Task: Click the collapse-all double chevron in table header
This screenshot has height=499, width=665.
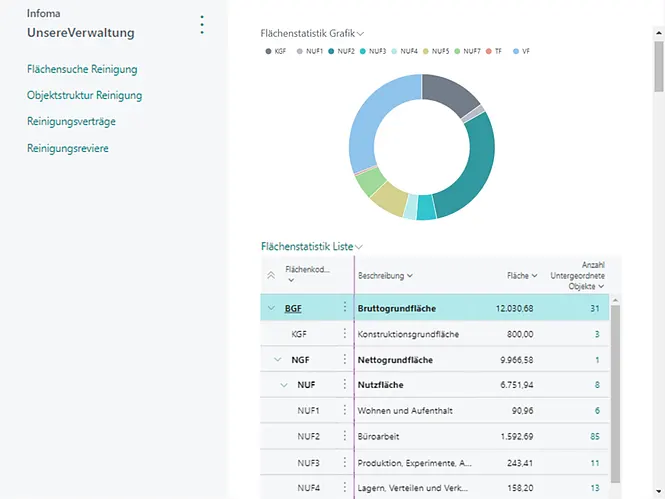Action: click(270, 275)
